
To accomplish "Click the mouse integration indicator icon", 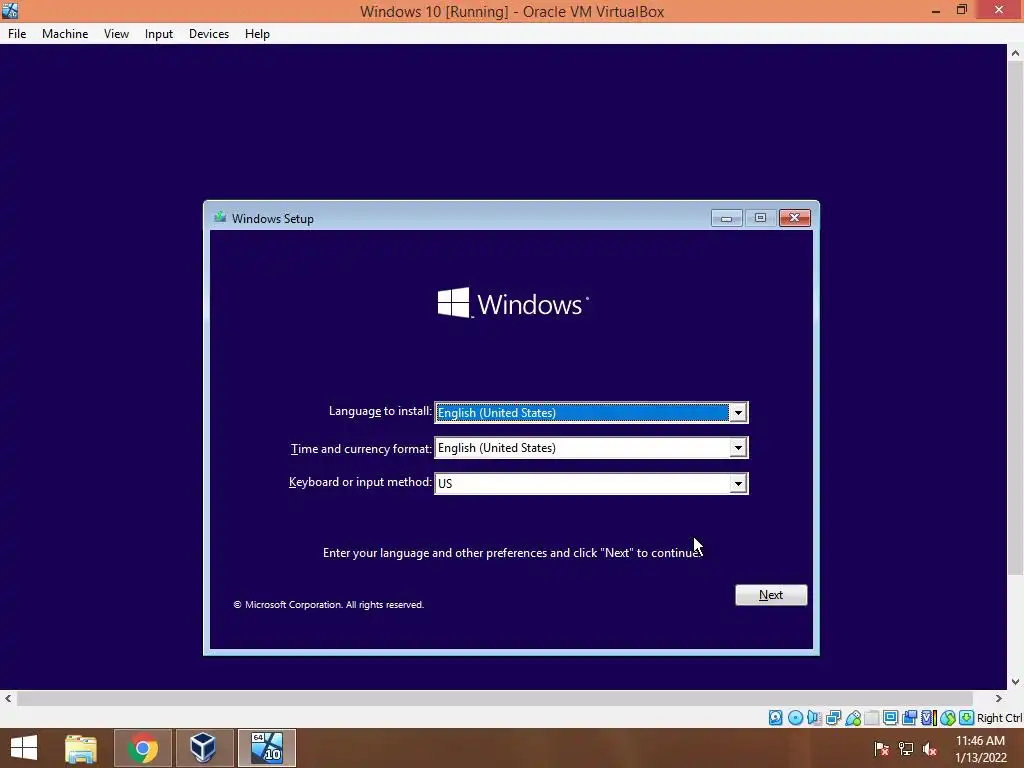I will click(948, 718).
